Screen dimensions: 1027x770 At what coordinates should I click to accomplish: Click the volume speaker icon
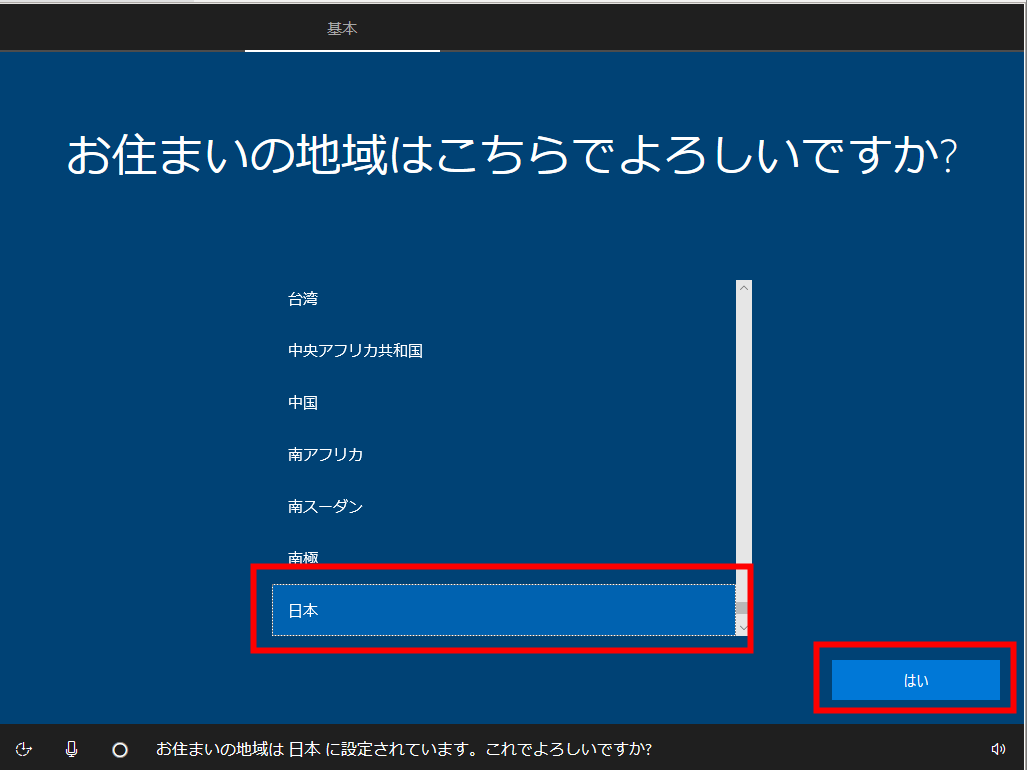click(x=998, y=749)
